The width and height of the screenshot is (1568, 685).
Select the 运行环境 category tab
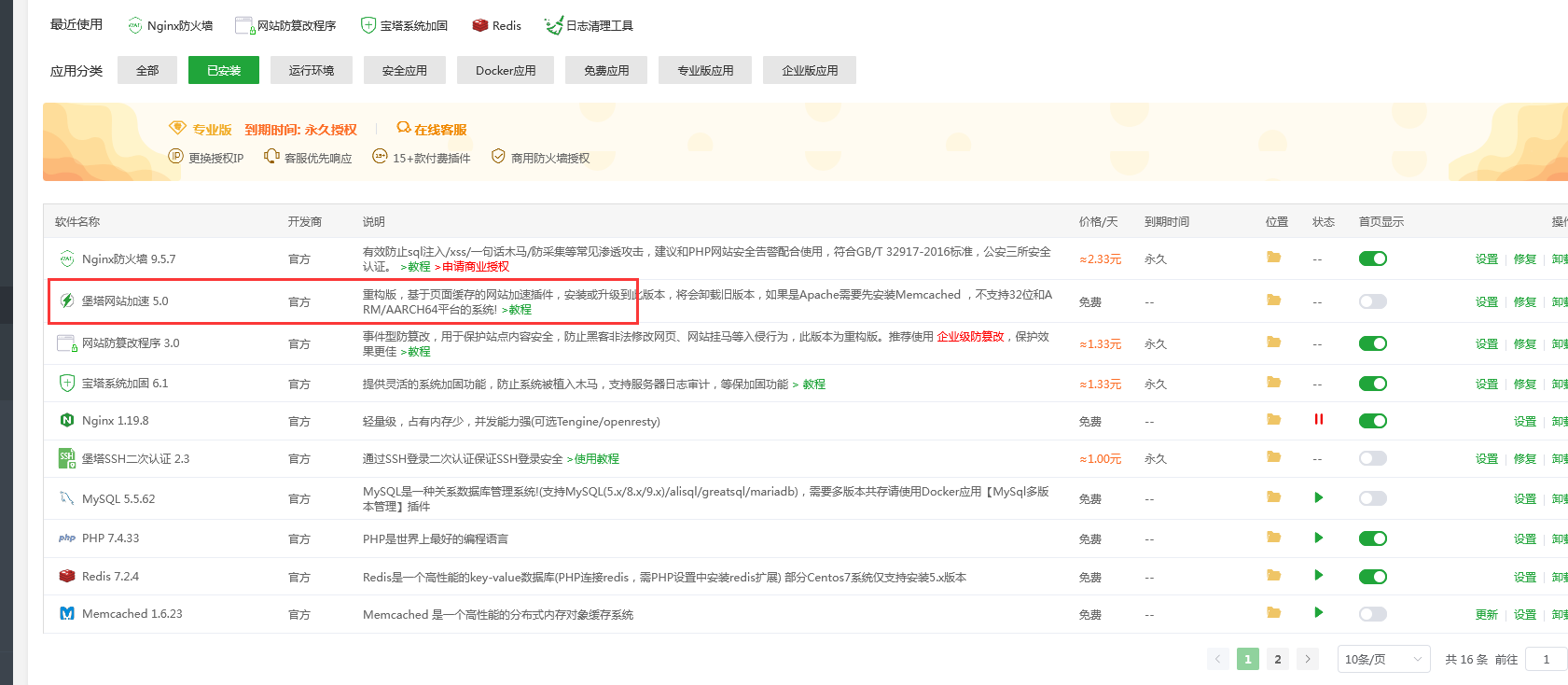pyautogui.click(x=312, y=70)
